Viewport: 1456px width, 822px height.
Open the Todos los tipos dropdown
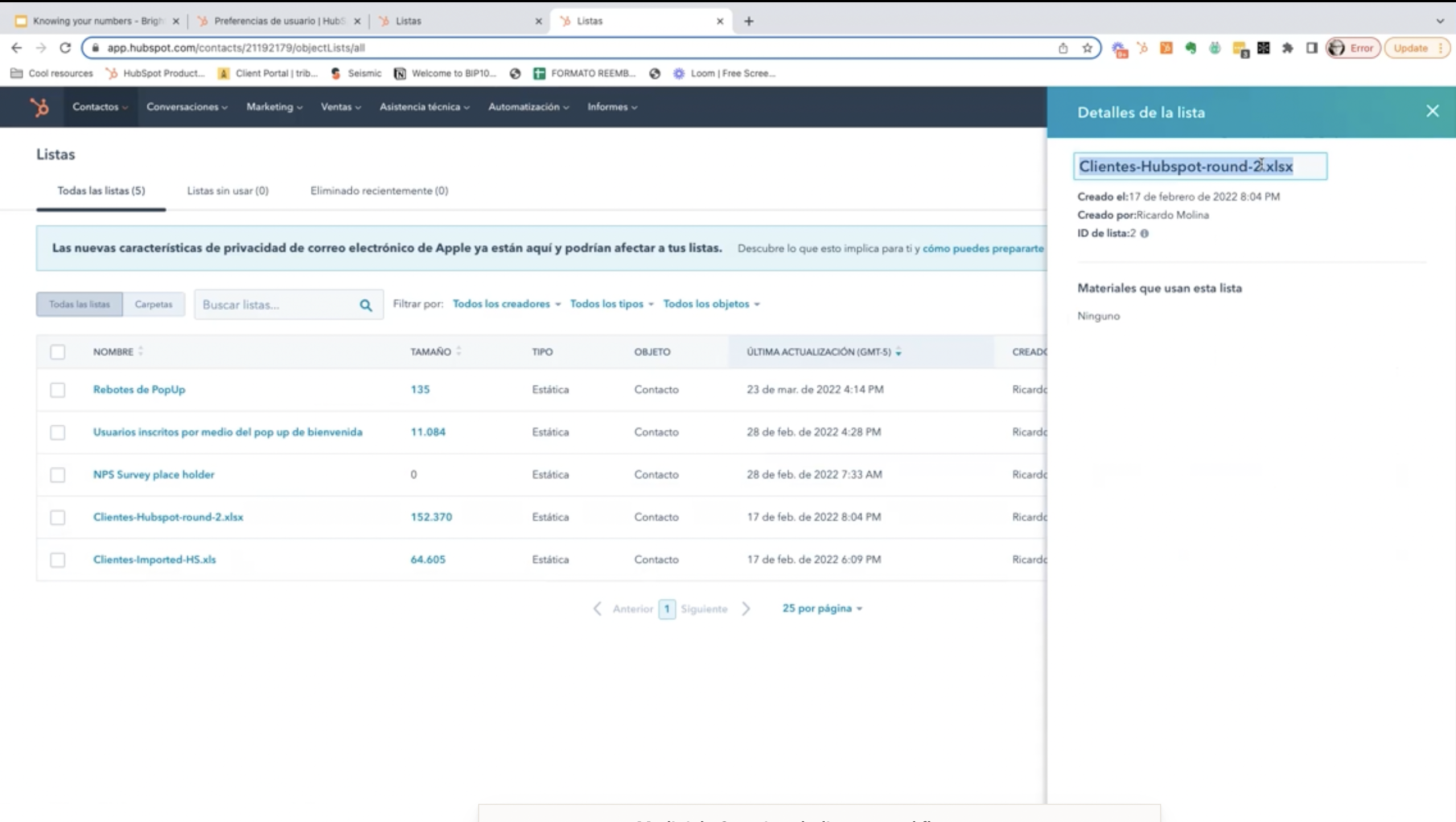[611, 304]
